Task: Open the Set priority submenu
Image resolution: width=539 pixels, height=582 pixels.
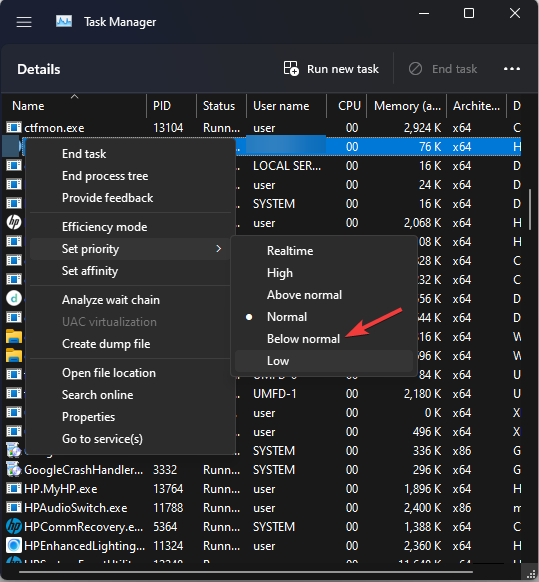Action: click(x=130, y=249)
